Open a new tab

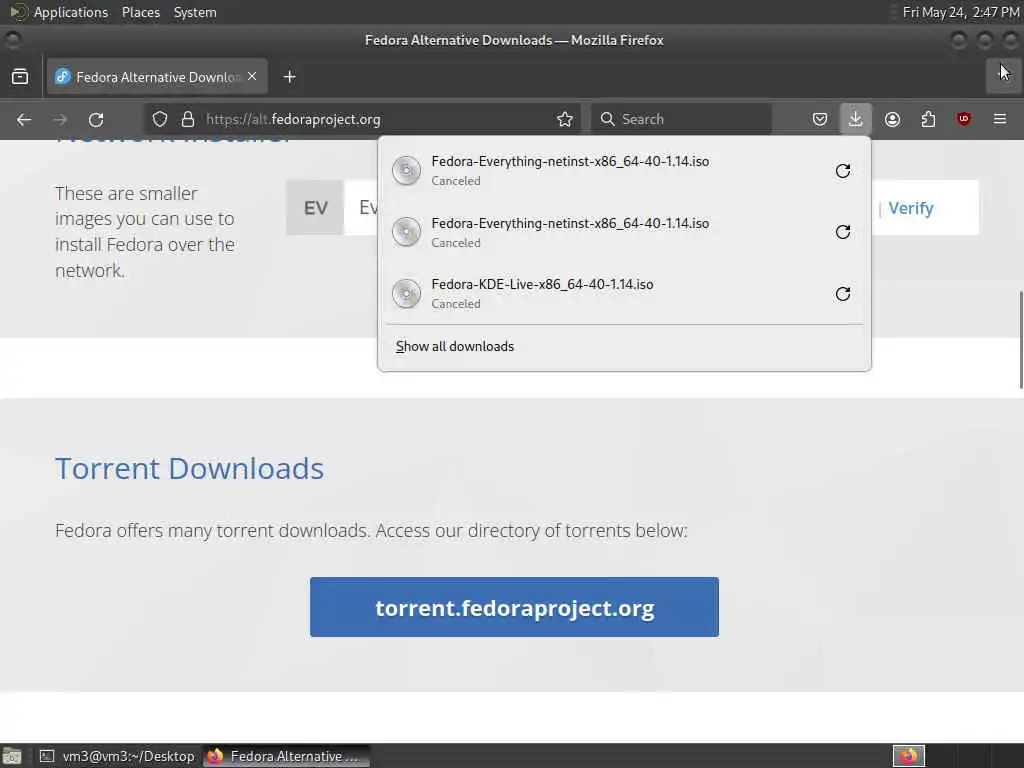(x=289, y=77)
